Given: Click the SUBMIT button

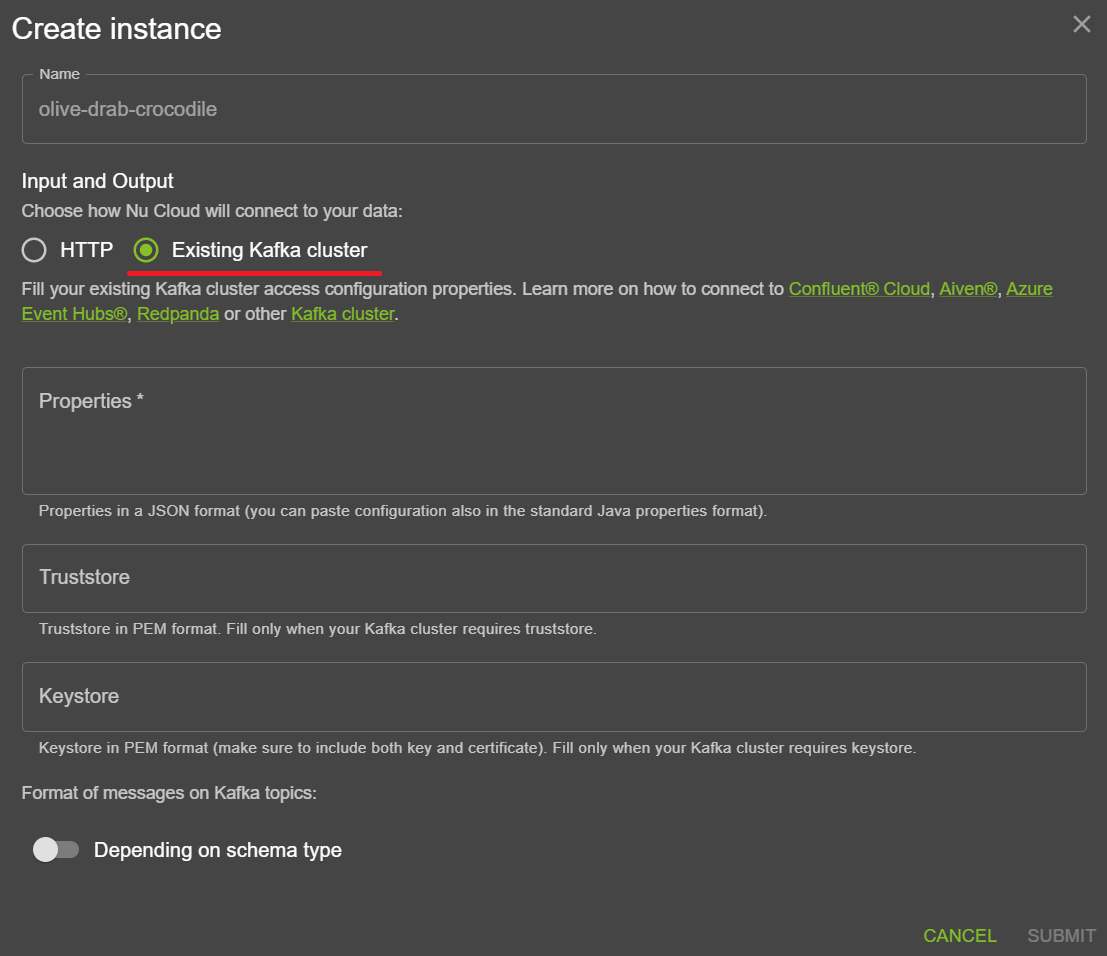Looking at the screenshot, I should pyautogui.click(x=1061, y=936).
